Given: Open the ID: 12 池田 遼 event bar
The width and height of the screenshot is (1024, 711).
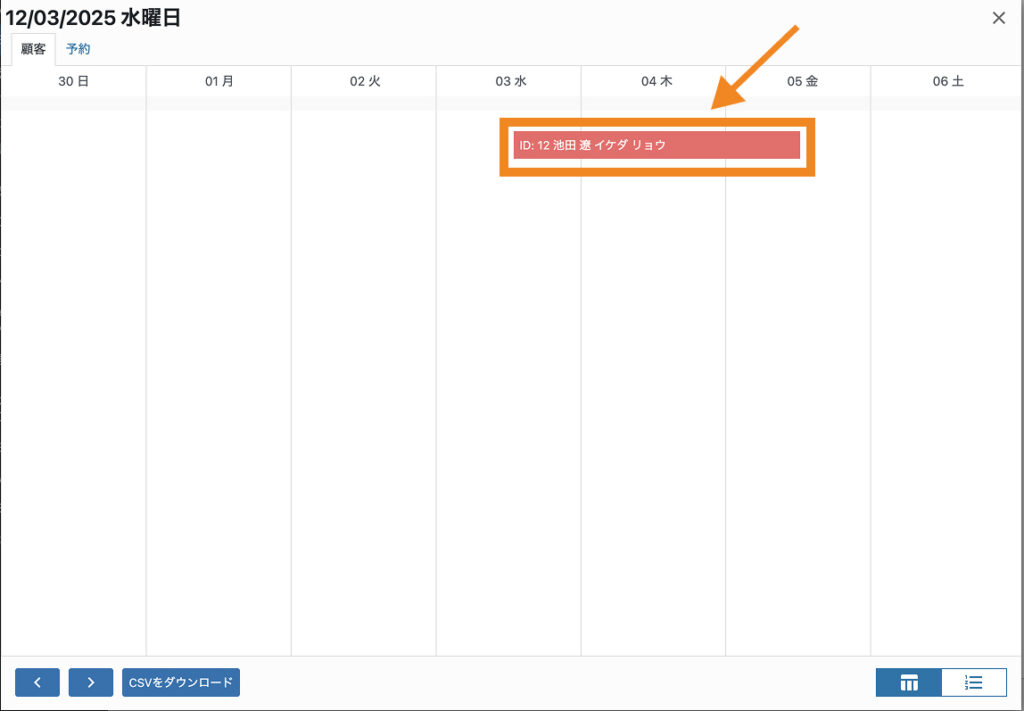Looking at the screenshot, I should click(x=656, y=145).
